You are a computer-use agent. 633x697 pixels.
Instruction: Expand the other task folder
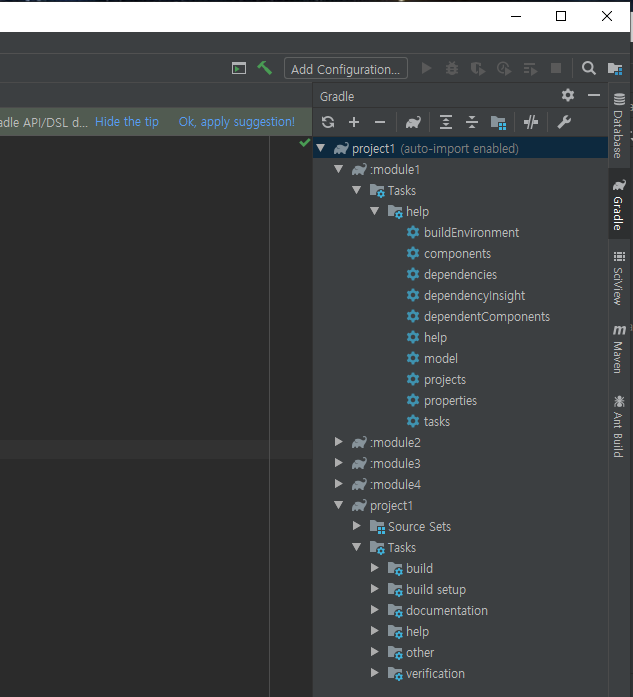pos(375,652)
